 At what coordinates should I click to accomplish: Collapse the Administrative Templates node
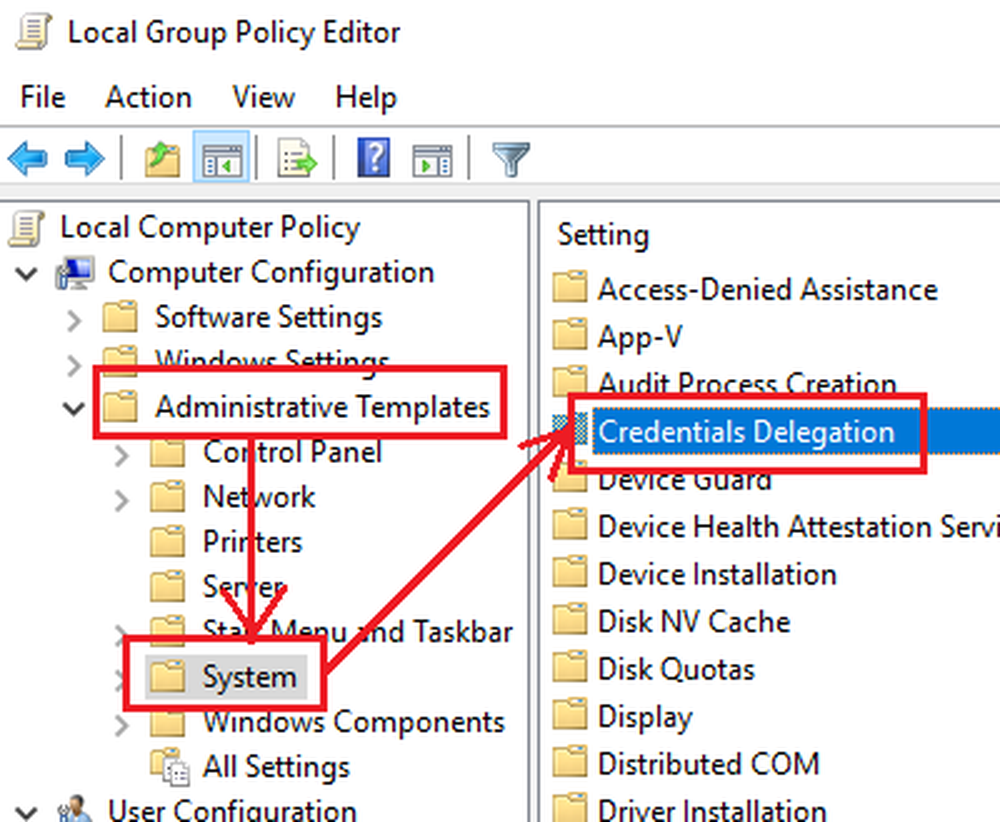74,407
